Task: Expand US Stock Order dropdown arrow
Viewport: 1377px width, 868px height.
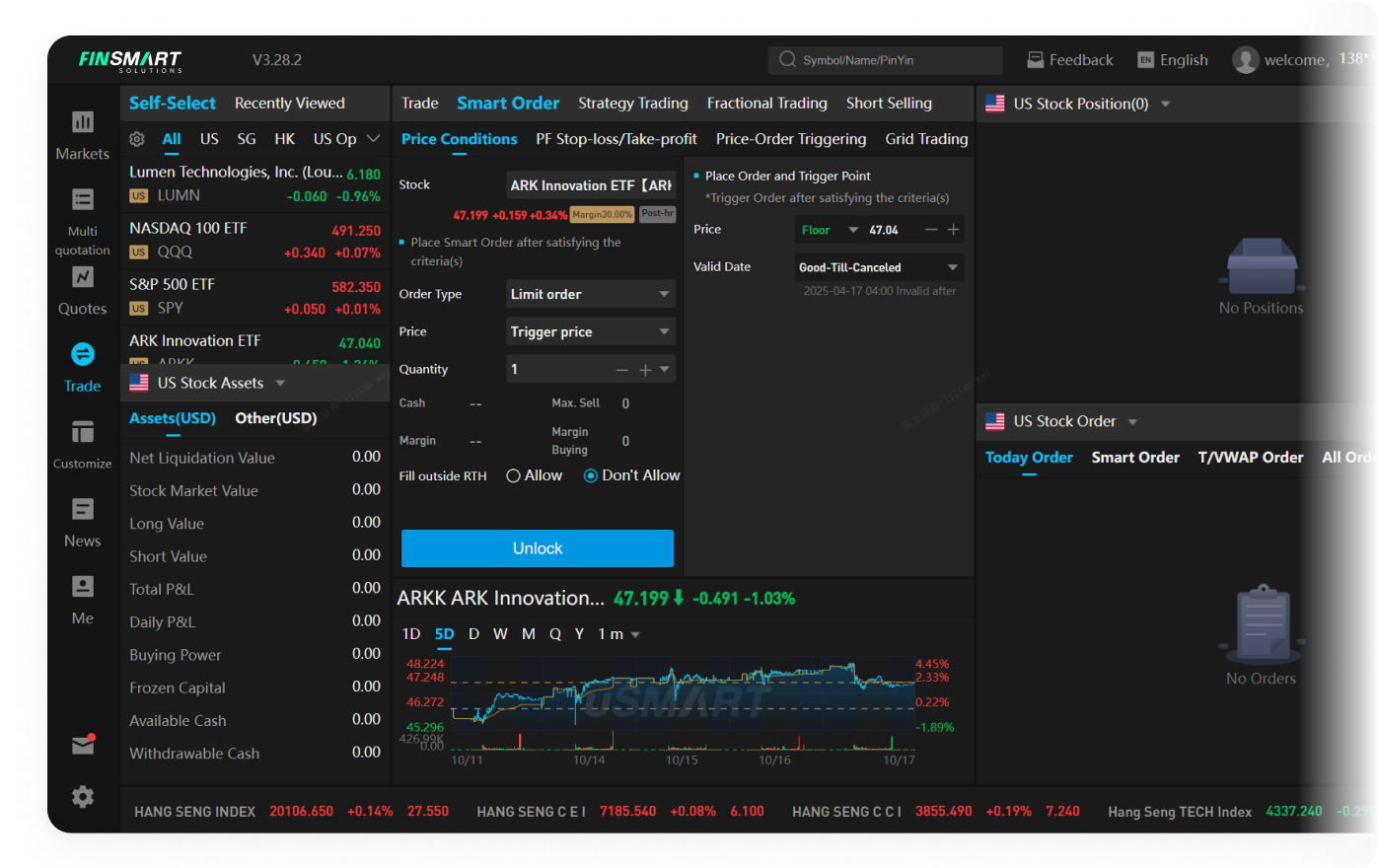Action: click(x=1132, y=421)
